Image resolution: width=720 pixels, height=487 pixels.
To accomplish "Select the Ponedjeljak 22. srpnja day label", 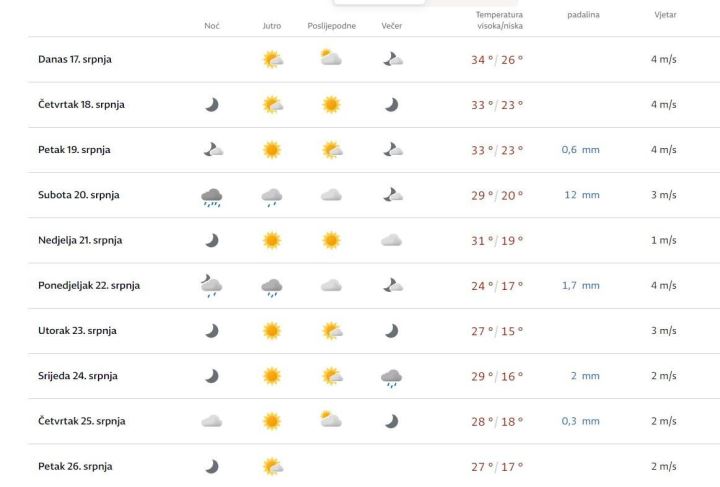I will pos(89,285).
